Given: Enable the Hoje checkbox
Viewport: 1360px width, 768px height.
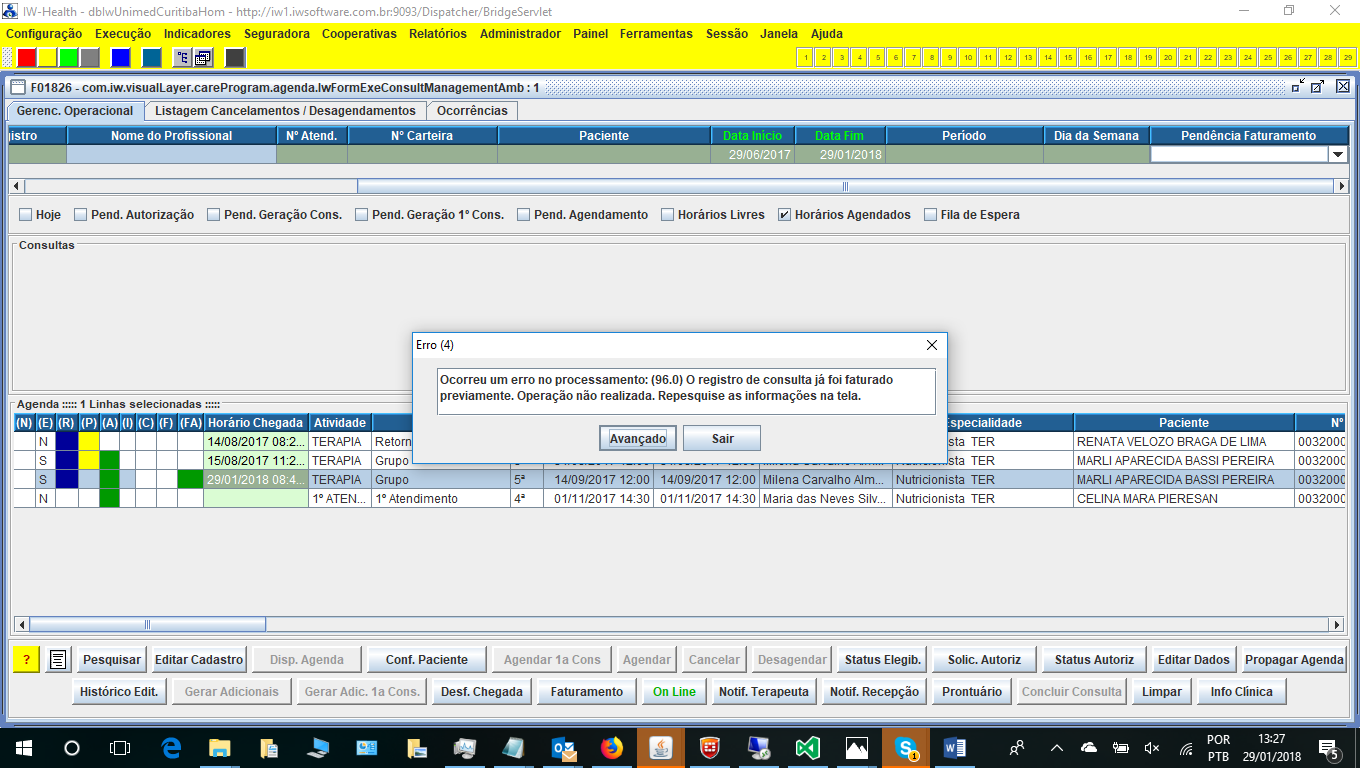Looking at the screenshot, I should (x=26, y=215).
